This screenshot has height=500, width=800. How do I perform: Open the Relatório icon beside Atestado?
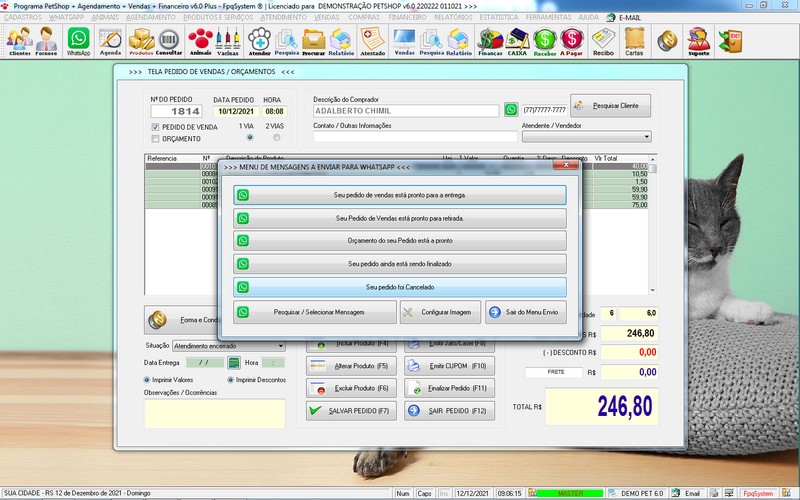coord(341,41)
